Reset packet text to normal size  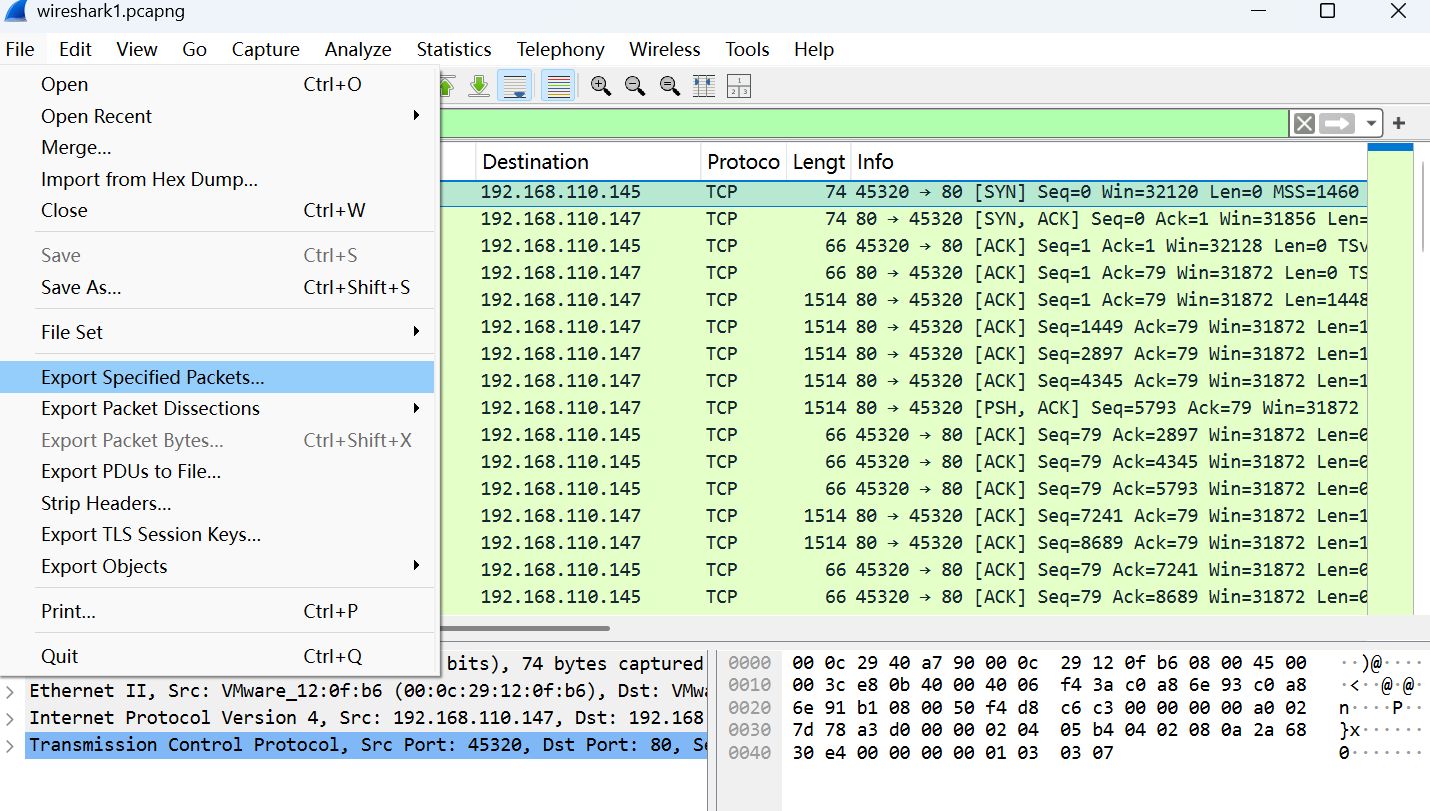tap(669, 86)
